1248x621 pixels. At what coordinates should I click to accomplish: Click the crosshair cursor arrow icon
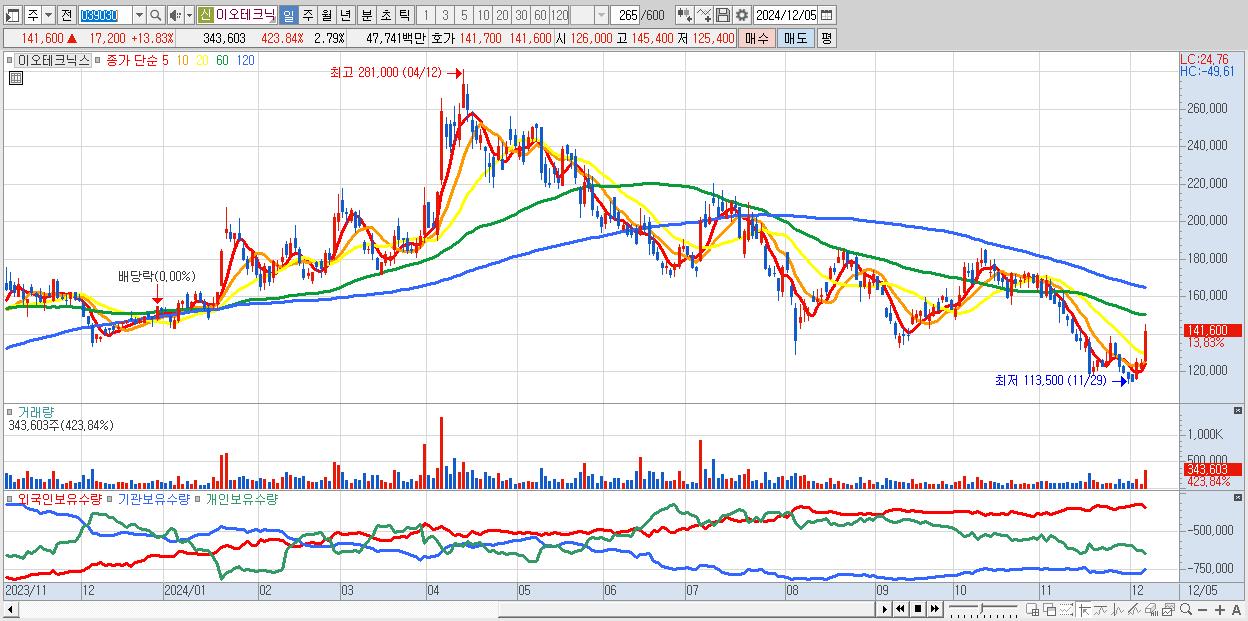pos(1085,609)
